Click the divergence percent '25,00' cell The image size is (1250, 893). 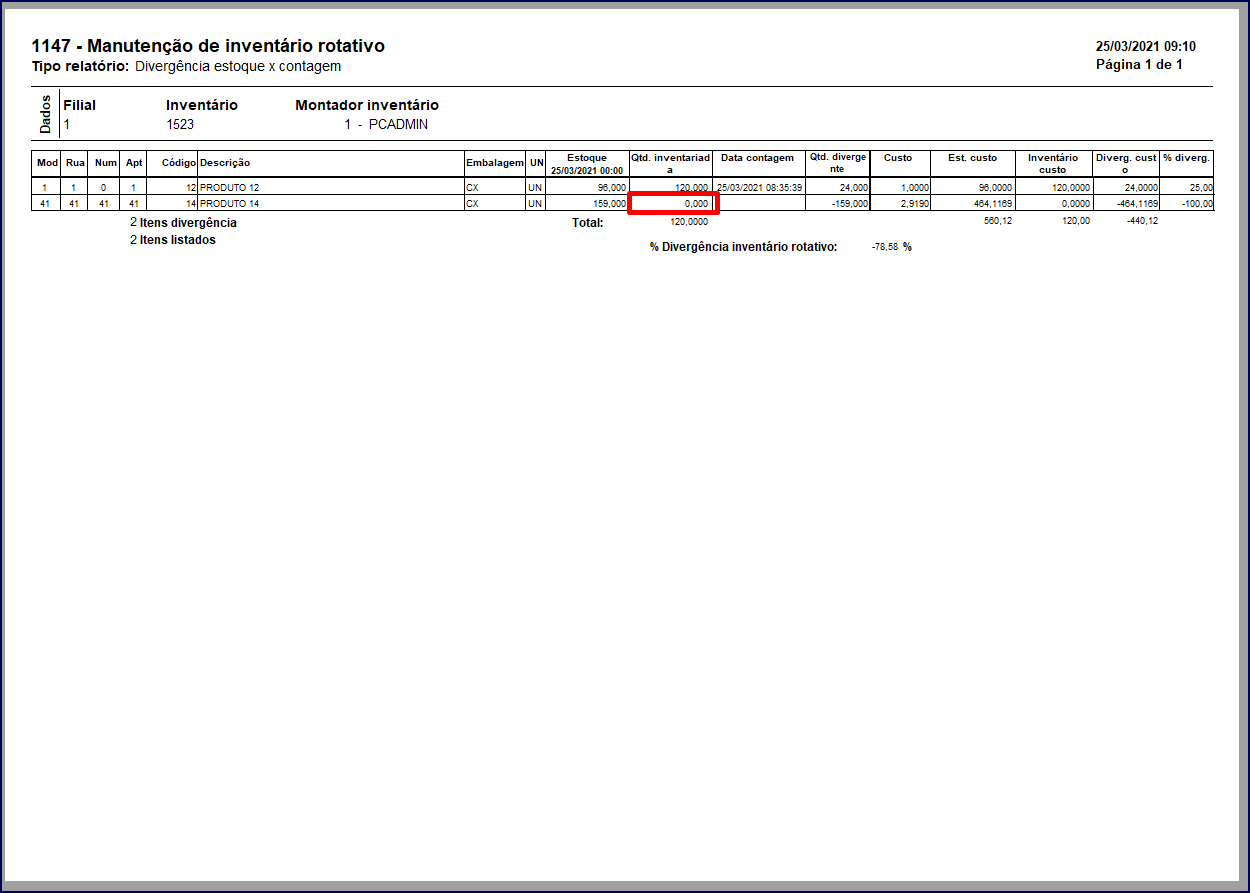(x=1199, y=188)
